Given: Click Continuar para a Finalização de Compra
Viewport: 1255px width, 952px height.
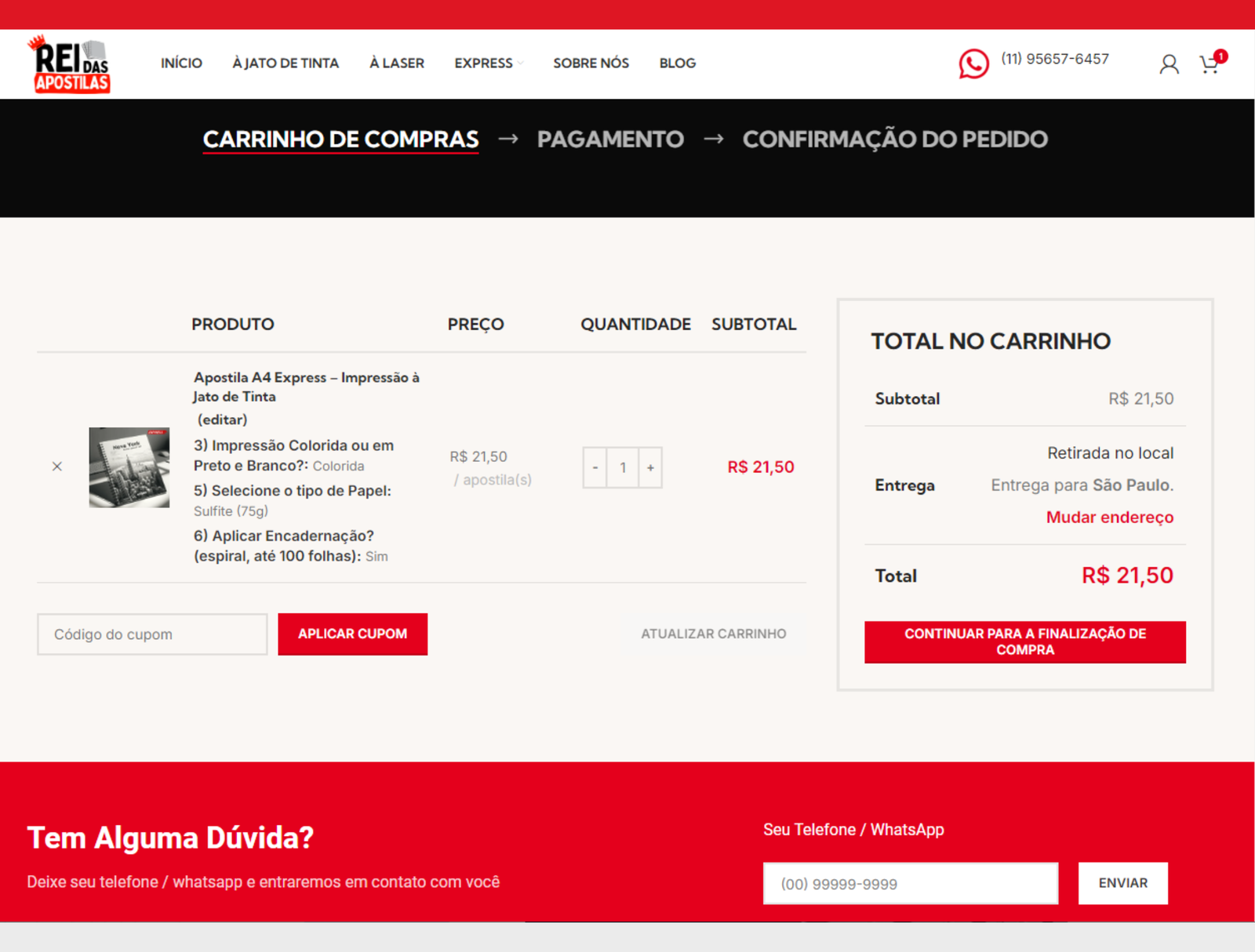Looking at the screenshot, I should tap(1024, 641).
